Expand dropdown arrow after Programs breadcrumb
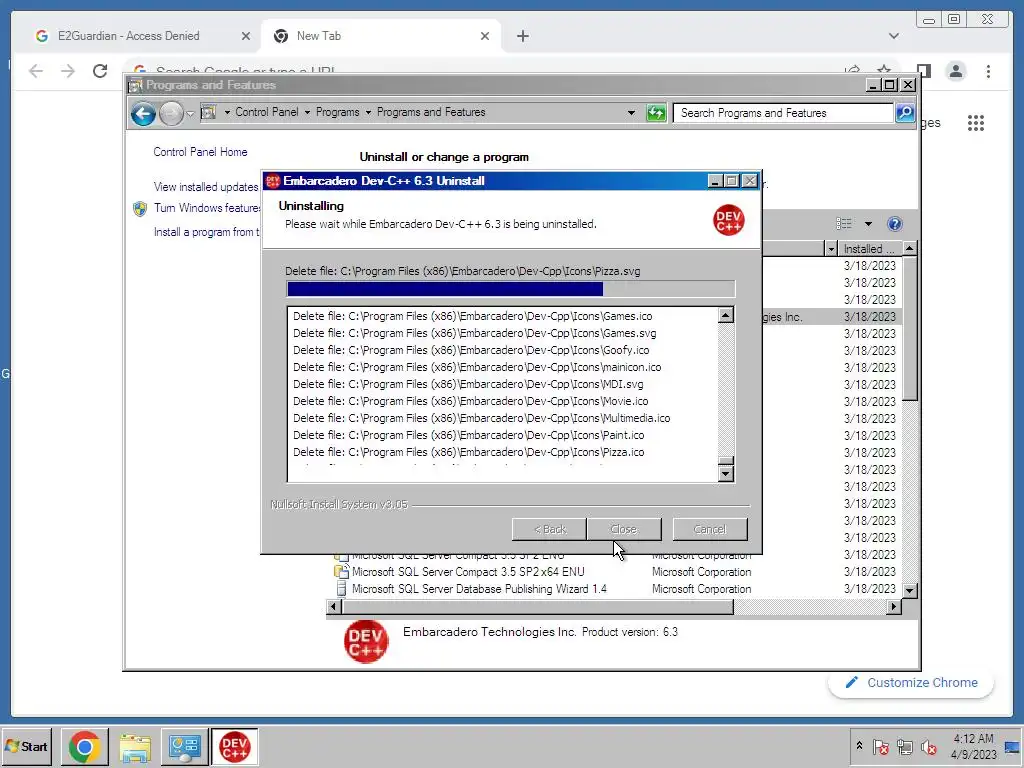1024x768 pixels. click(x=368, y=112)
